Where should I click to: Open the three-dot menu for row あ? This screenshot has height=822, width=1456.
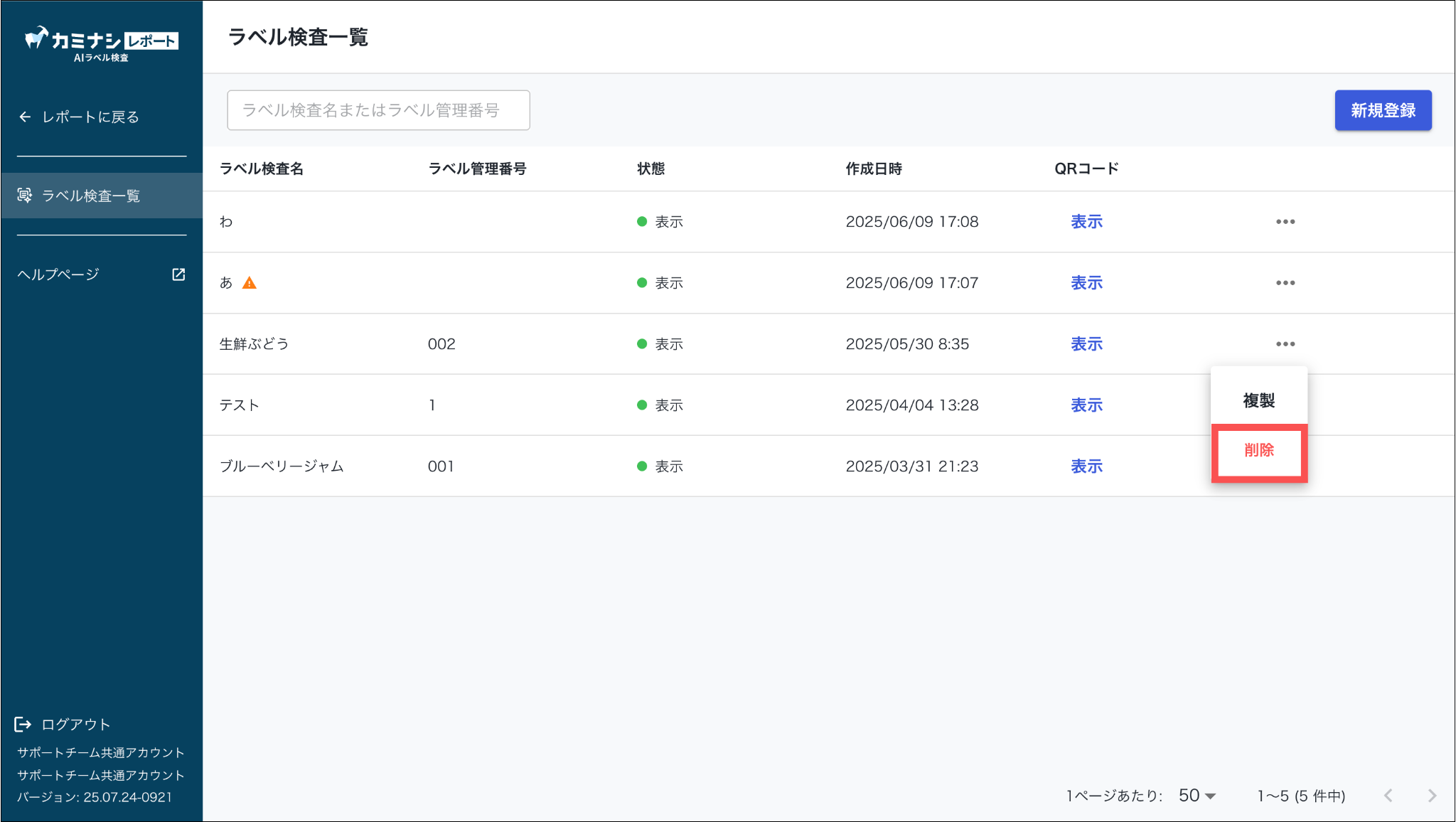[1285, 283]
